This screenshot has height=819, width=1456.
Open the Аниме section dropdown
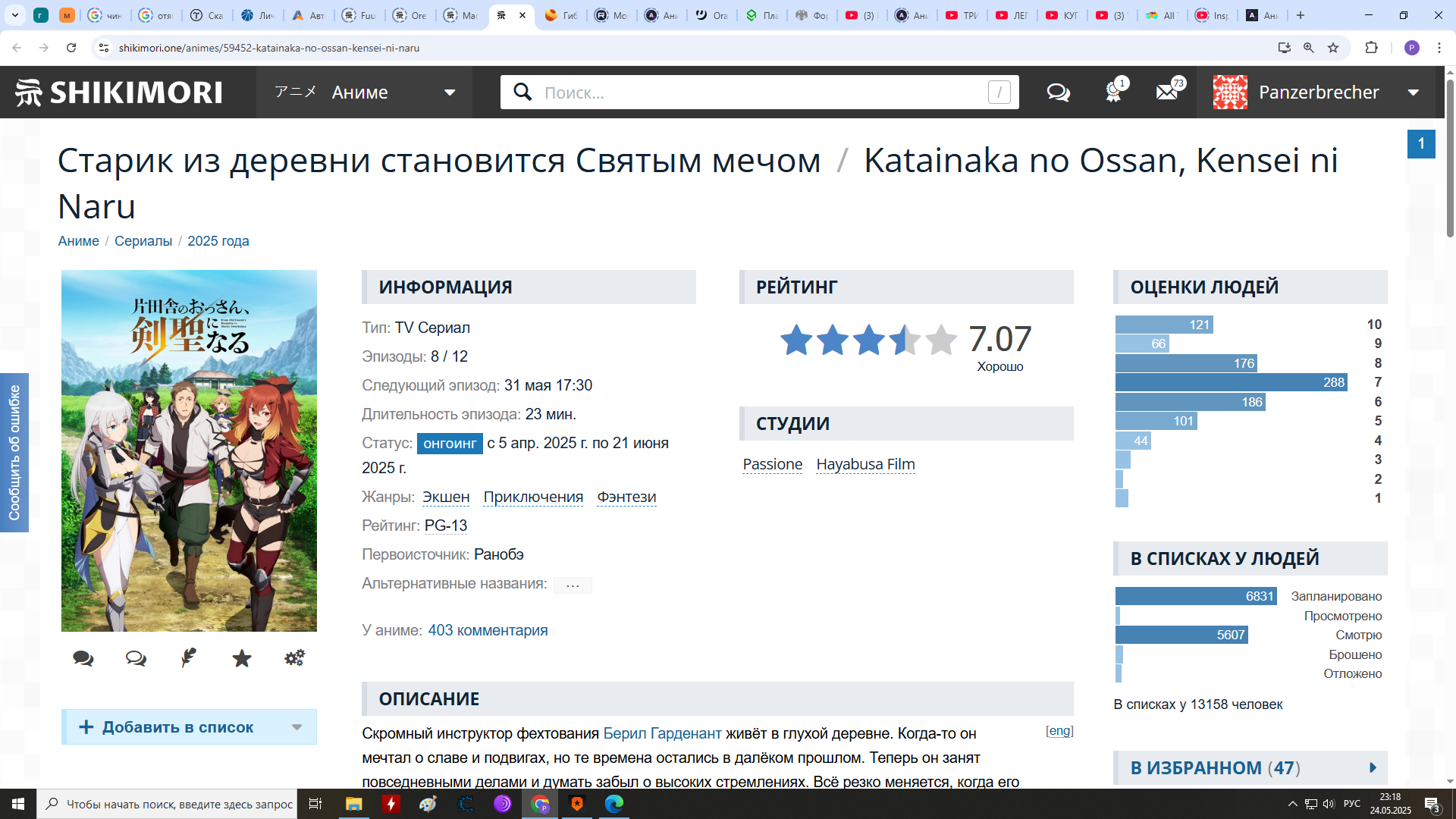click(x=365, y=93)
